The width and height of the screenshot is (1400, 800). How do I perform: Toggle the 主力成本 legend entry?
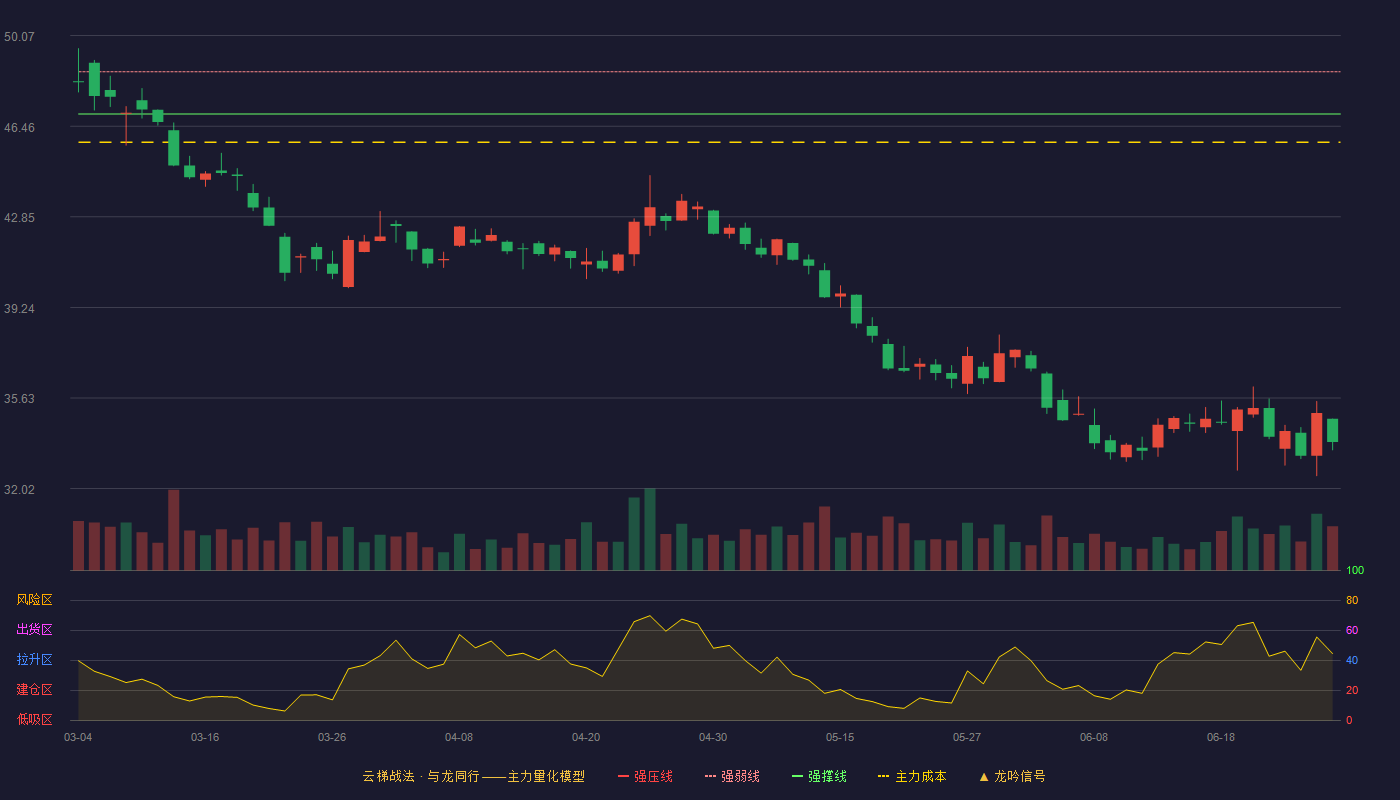(x=912, y=776)
